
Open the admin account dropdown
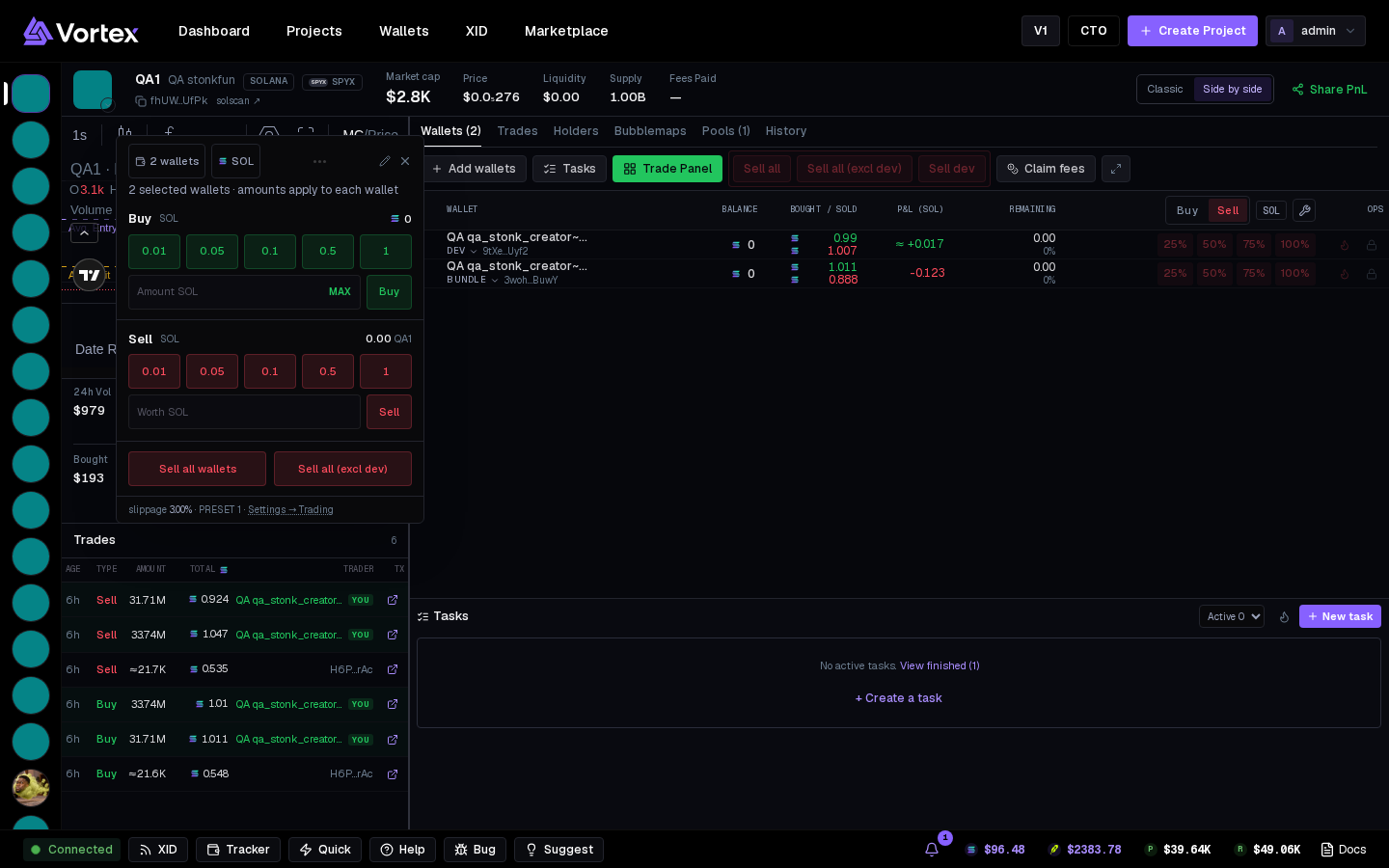click(1316, 31)
